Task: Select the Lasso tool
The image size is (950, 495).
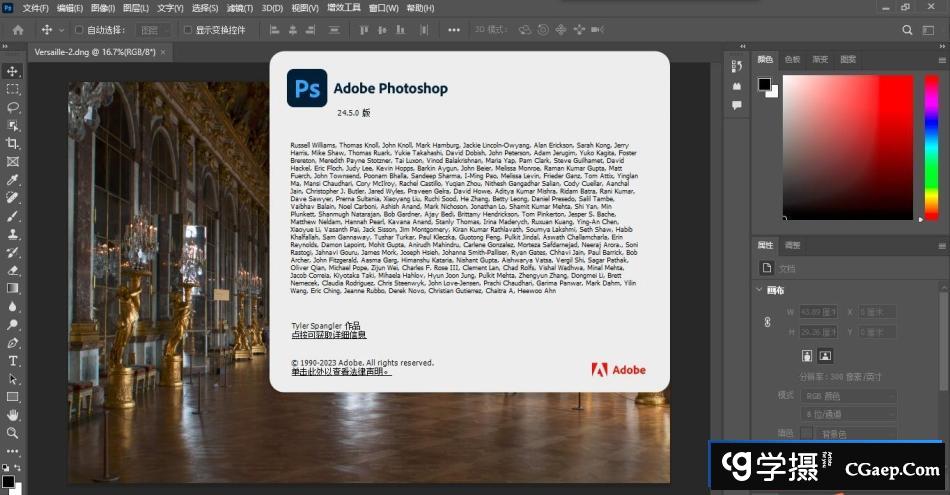Action: 13,107
